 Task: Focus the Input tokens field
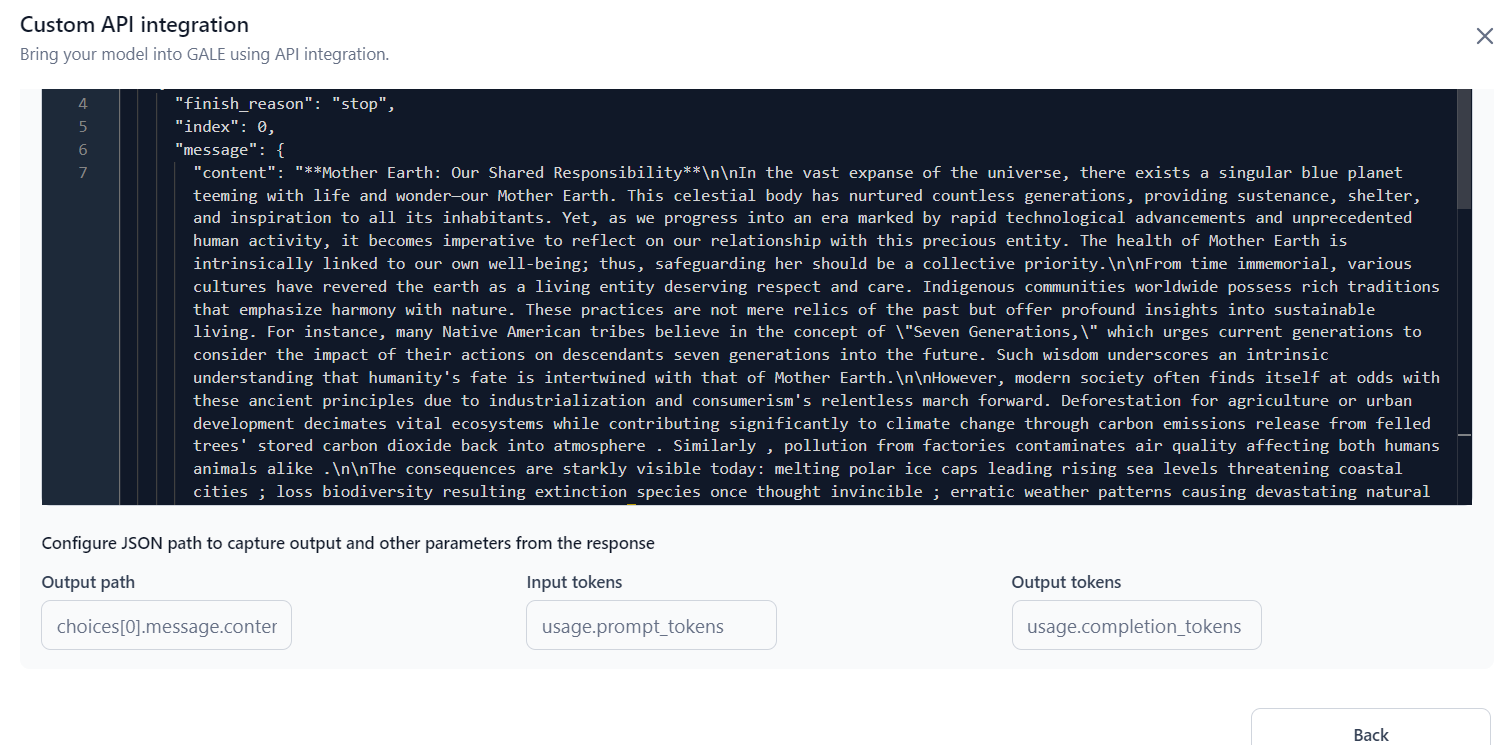[x=652, y=625]
